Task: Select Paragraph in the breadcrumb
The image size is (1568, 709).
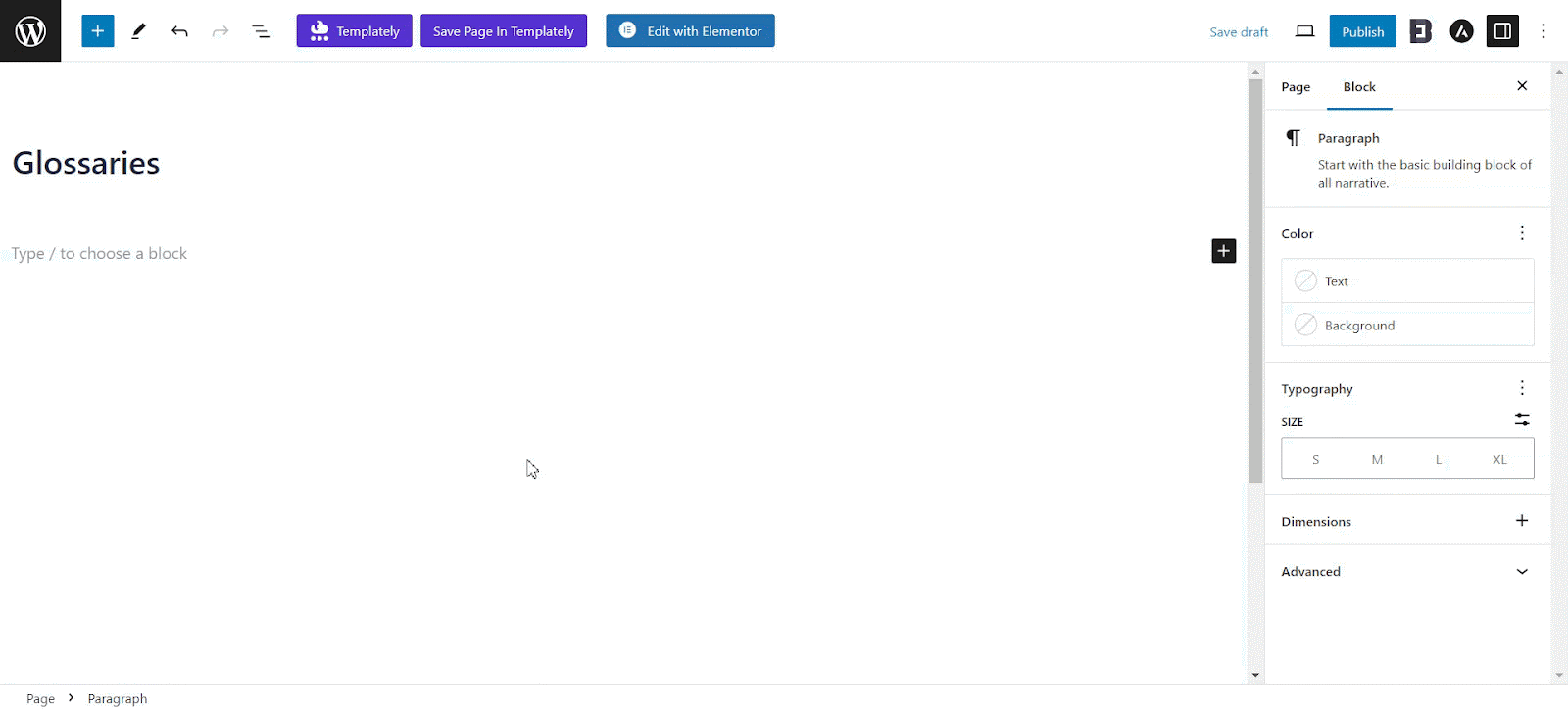Action: [118, 698]
